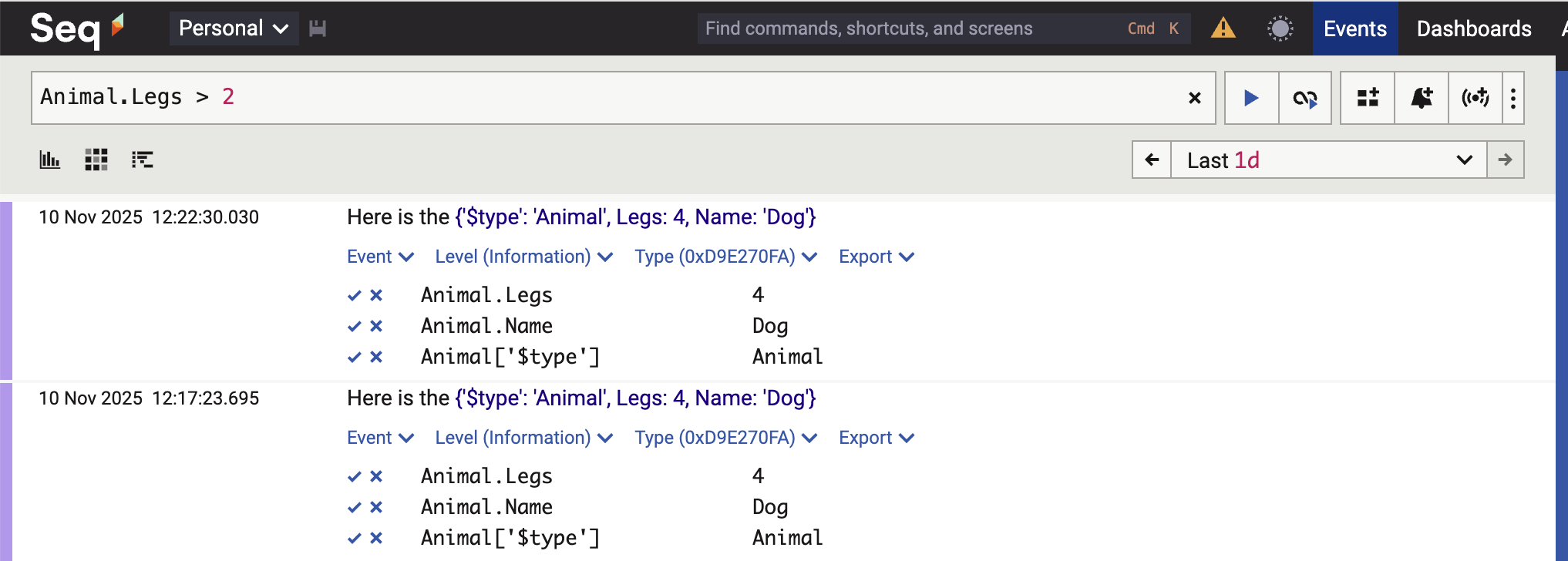Expand Level (Information) menu on first event
This screenshot has height=561, width=1568.
coord(523,257)
